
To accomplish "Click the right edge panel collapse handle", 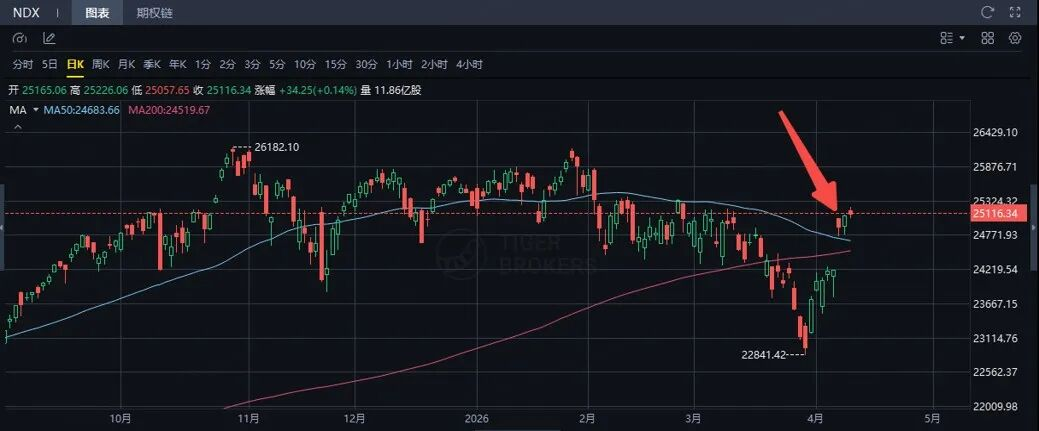I will [1035, 228].
